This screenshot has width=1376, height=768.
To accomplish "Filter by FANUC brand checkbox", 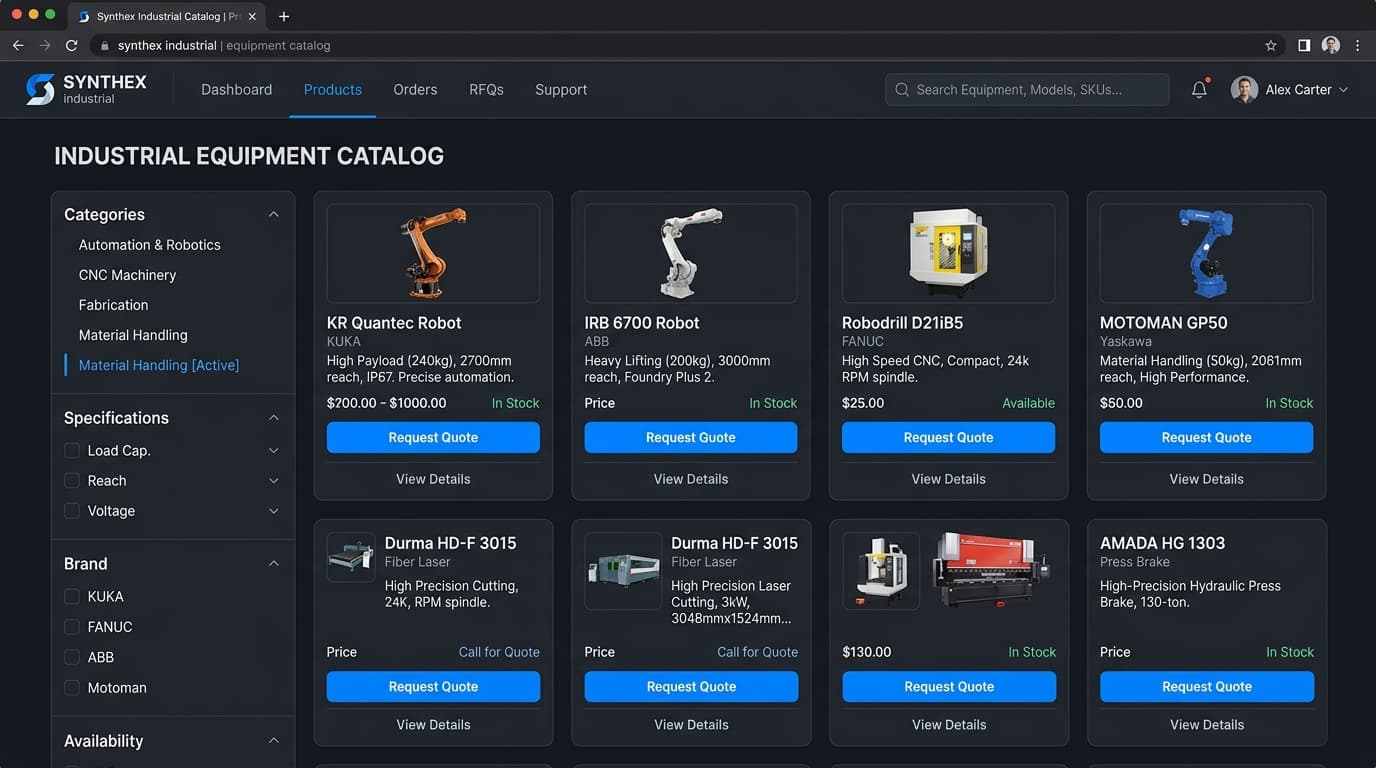I will click(72, 627).
